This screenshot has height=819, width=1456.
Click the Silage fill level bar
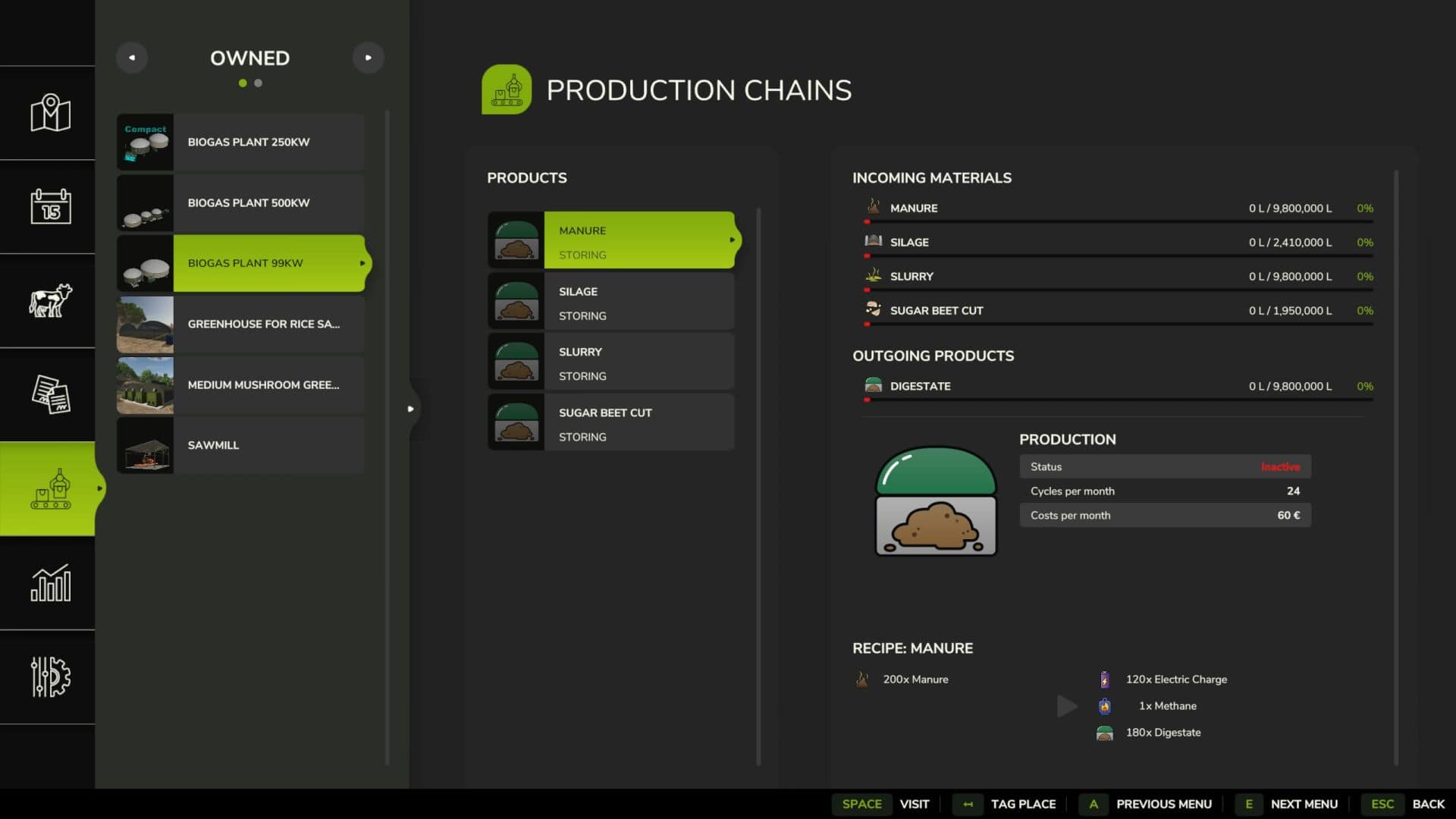tap(1119, 256)
